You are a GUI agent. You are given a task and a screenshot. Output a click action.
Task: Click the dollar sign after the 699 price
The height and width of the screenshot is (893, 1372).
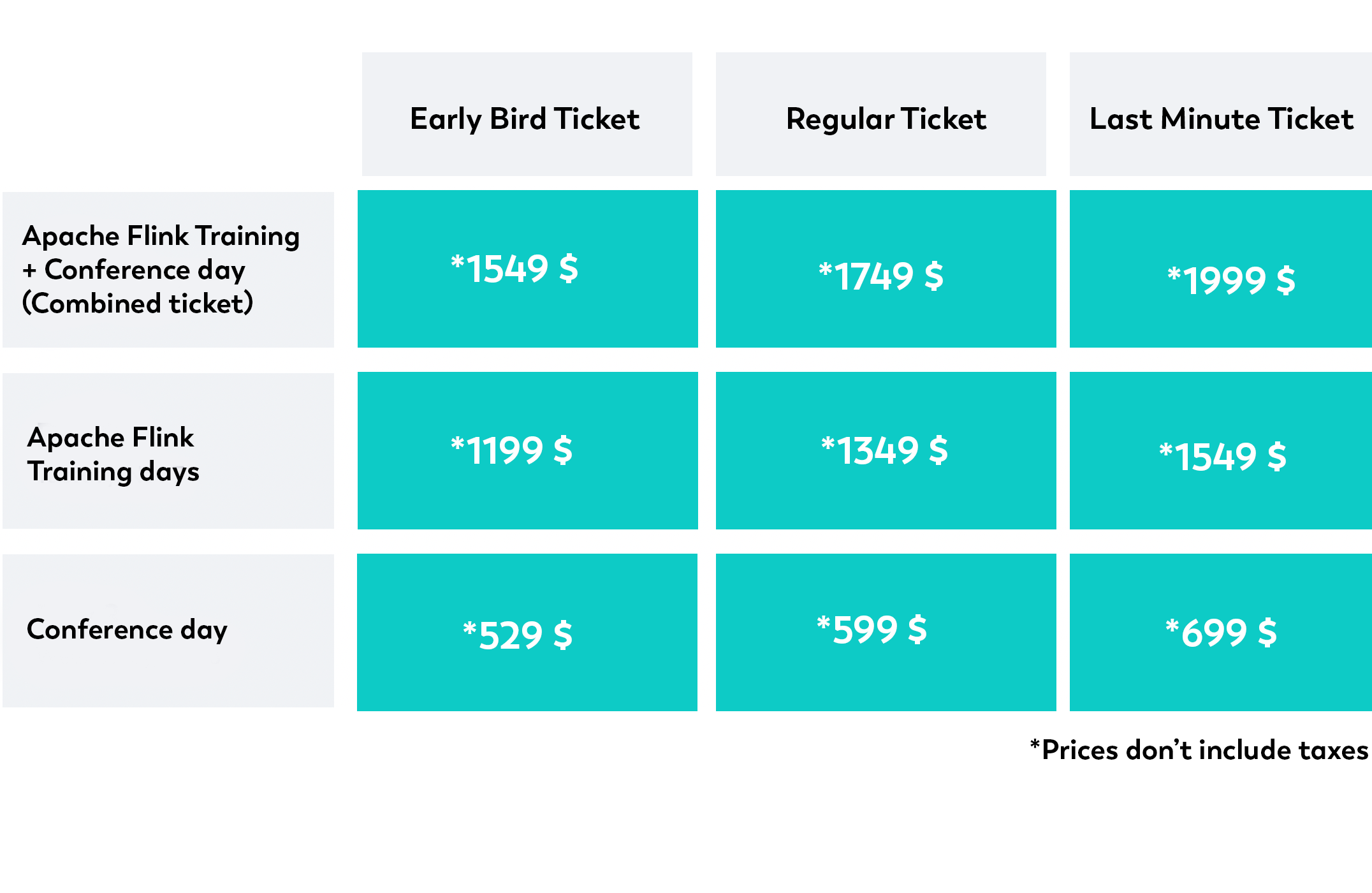[x=1267, y=633]
